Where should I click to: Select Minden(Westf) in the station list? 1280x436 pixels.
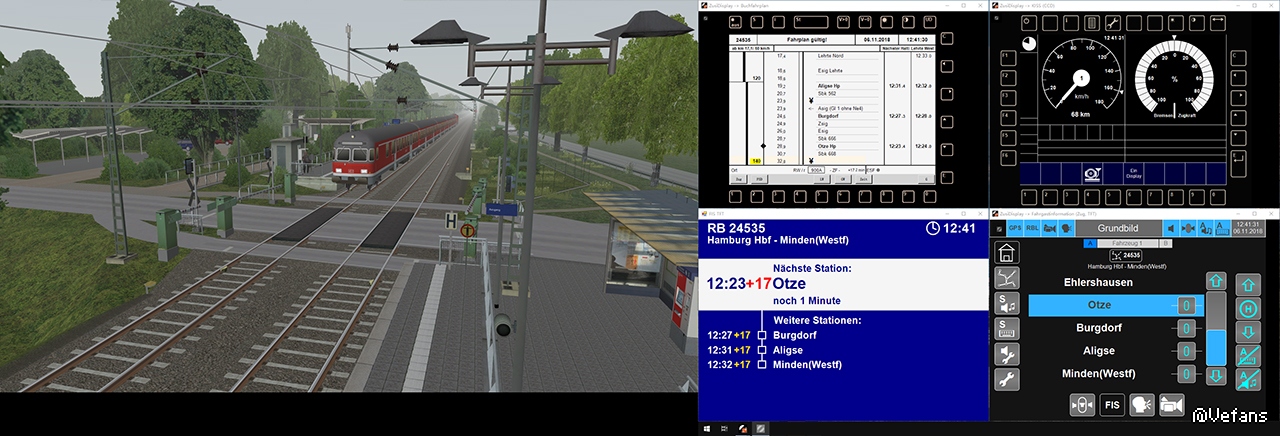click(x=1099, y=374)
